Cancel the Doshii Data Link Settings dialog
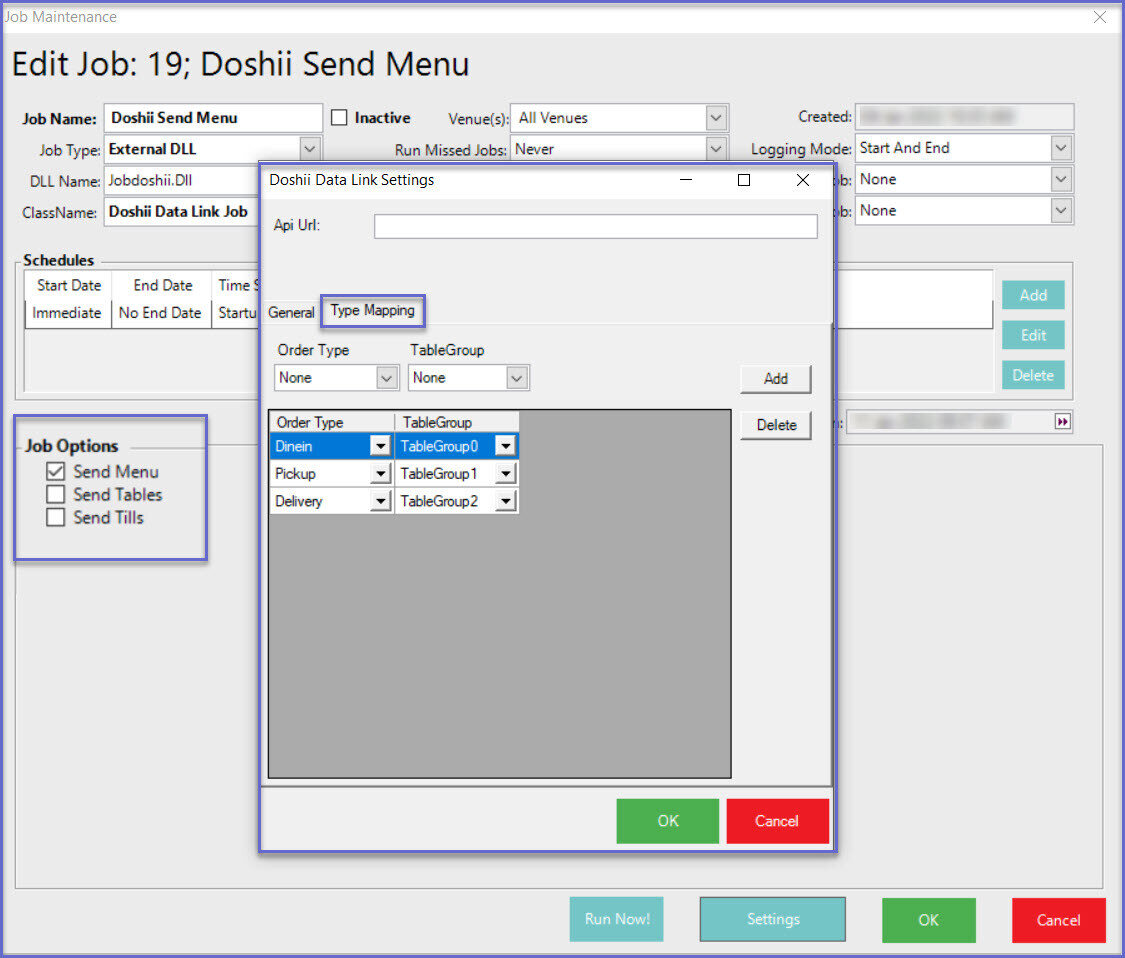Image resolution: width=1125 pixels, height=958 pixels. [x=777, y=821]
